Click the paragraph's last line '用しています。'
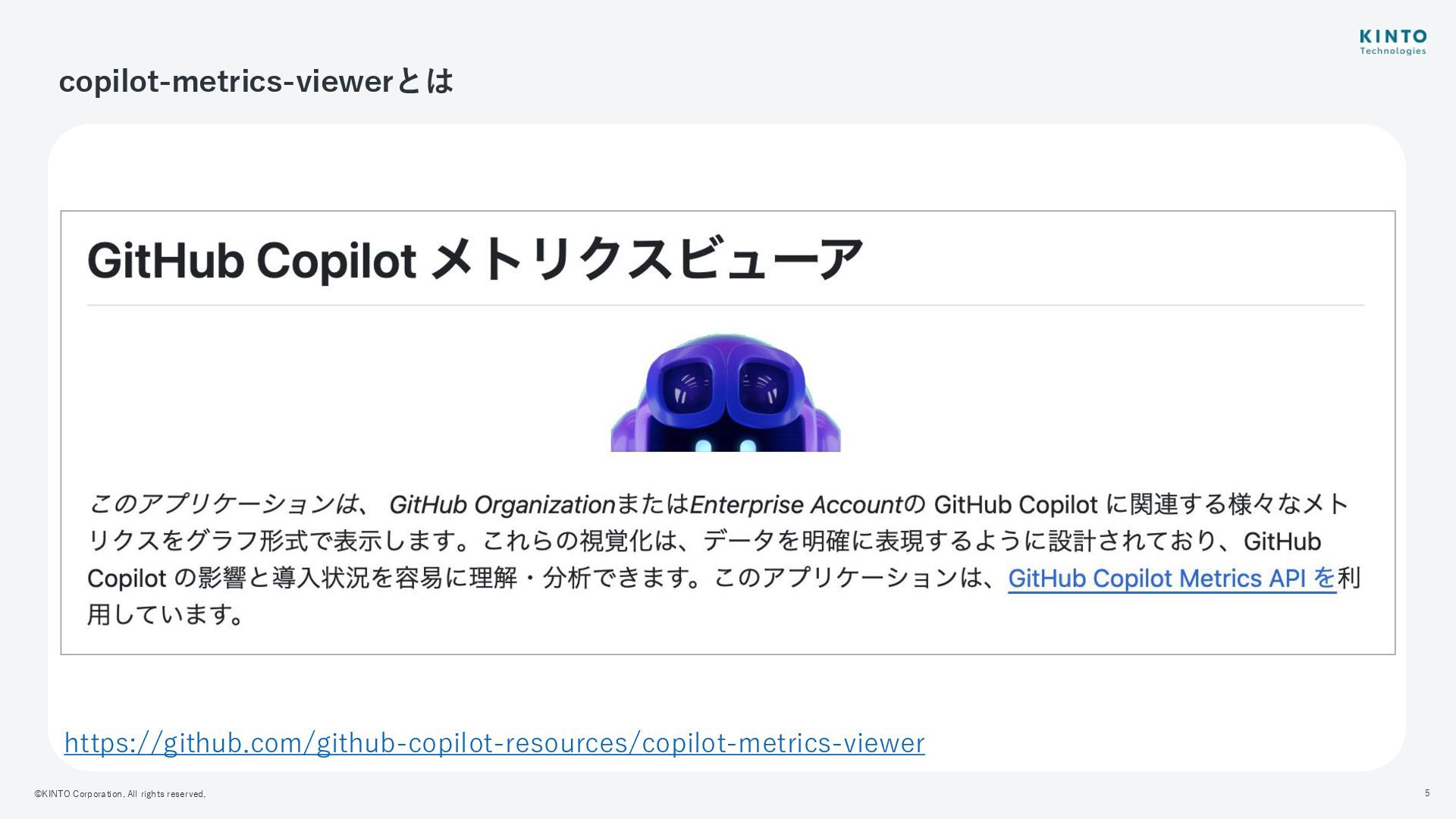This screenshot has height=819, width=1456. tap(166, 614)
